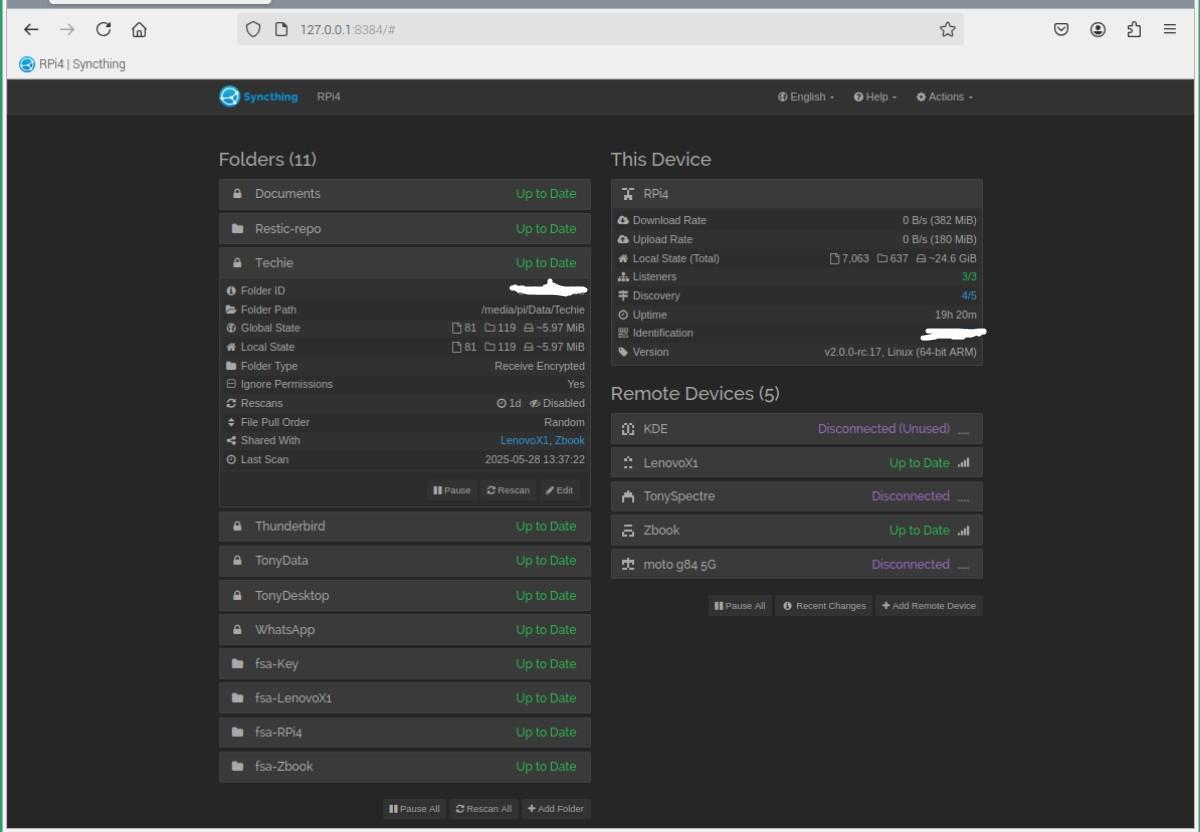Bookmark this page with the star icon
The image size is (1200, 832).
point(947,30)
